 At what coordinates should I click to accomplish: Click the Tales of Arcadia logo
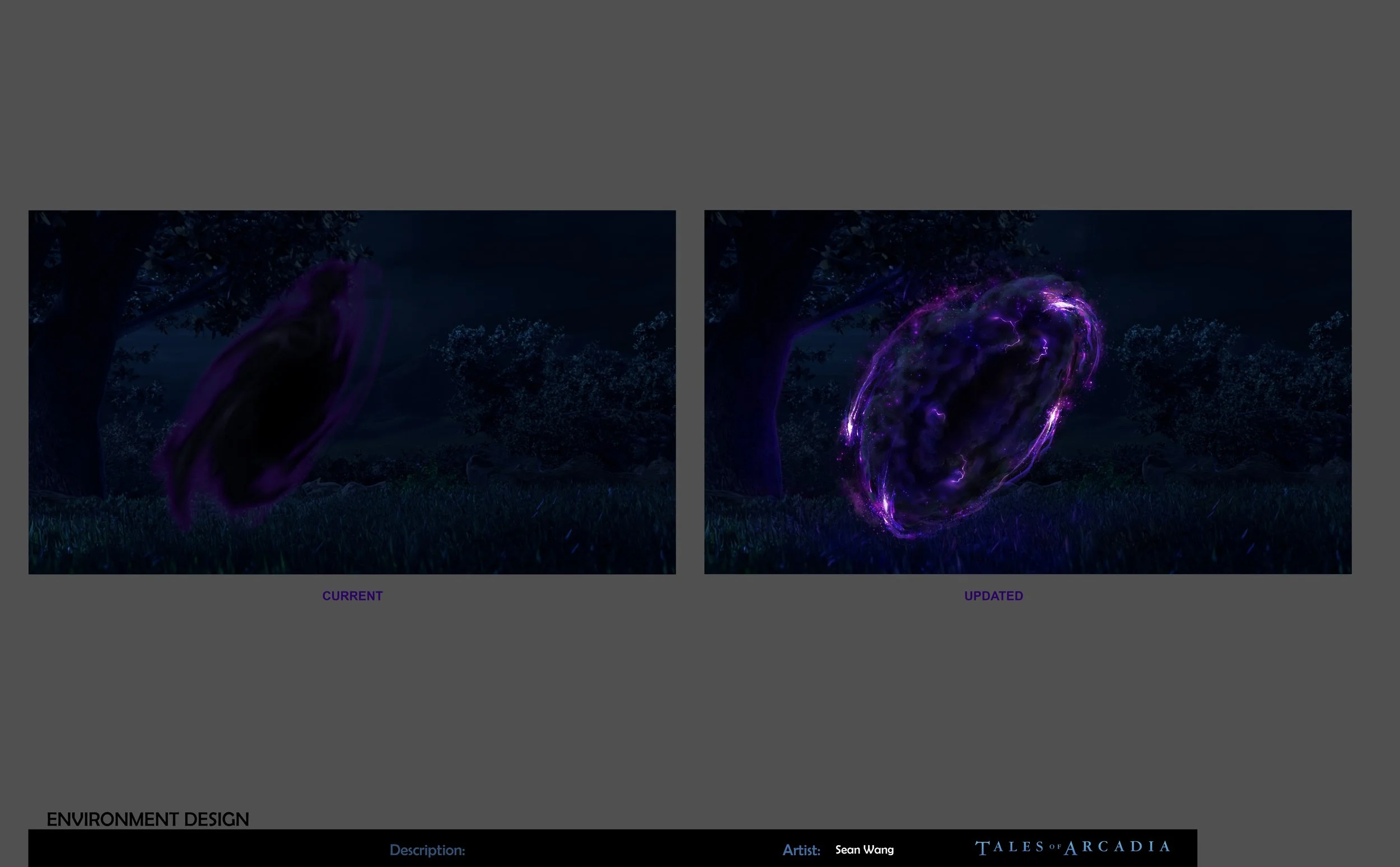coord(1072,847)
